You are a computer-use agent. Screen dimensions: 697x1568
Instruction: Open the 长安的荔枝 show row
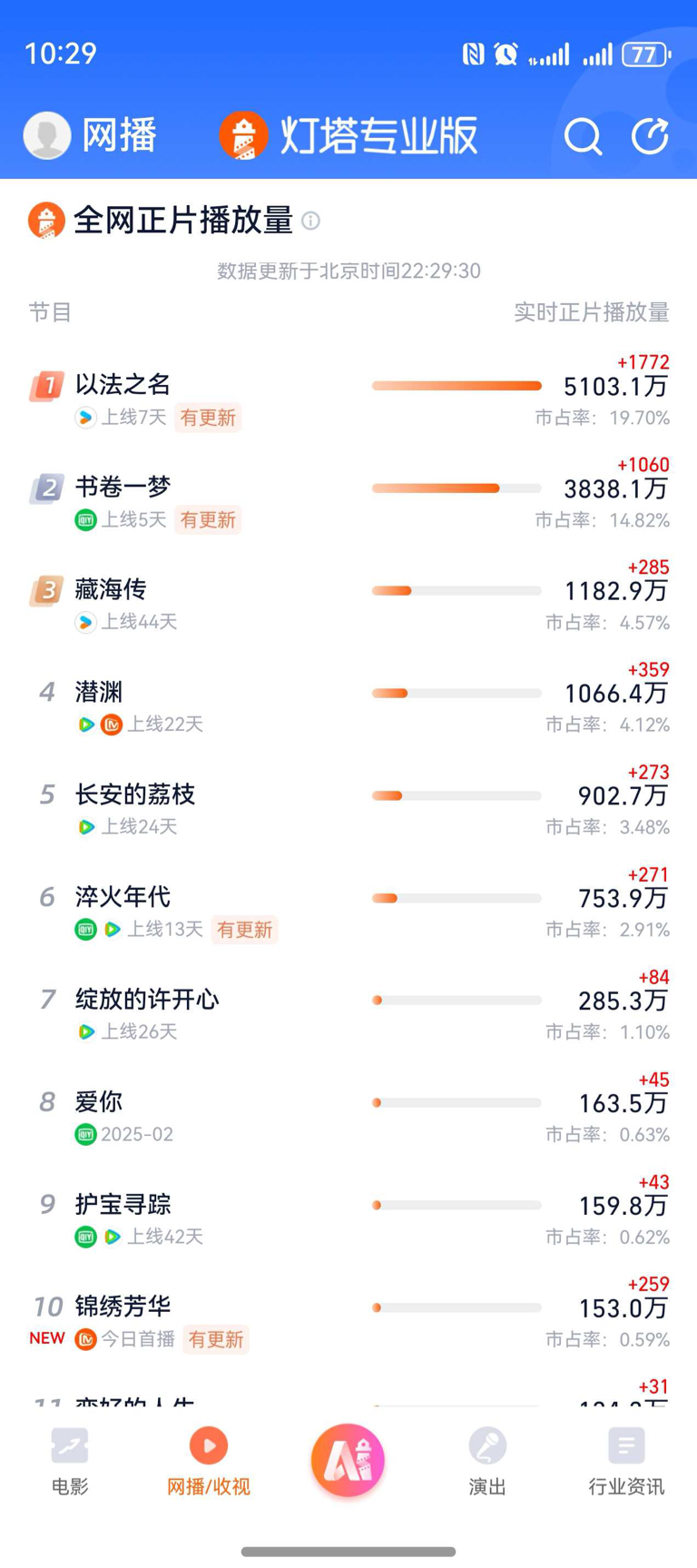coord(348,809)
